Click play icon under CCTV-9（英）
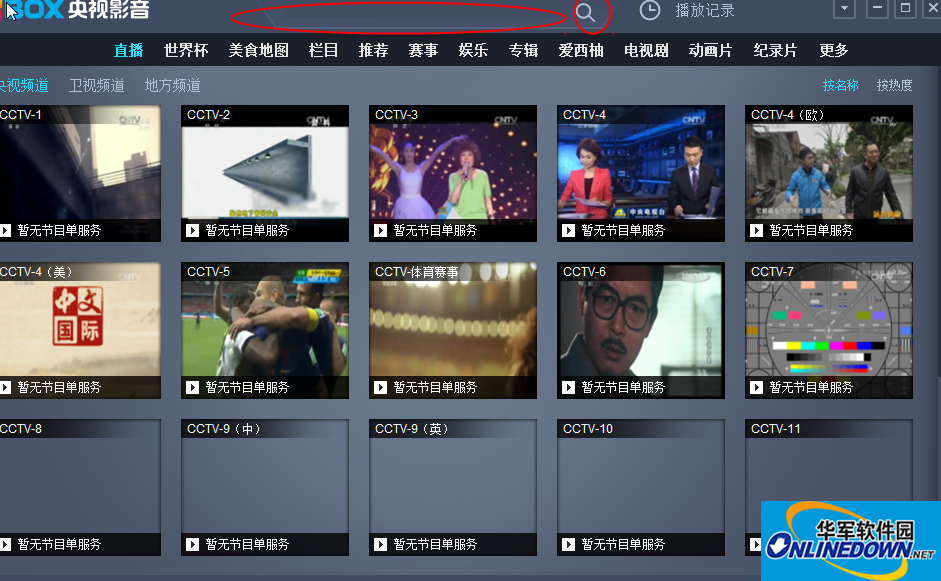 click(x=380, y=545)
